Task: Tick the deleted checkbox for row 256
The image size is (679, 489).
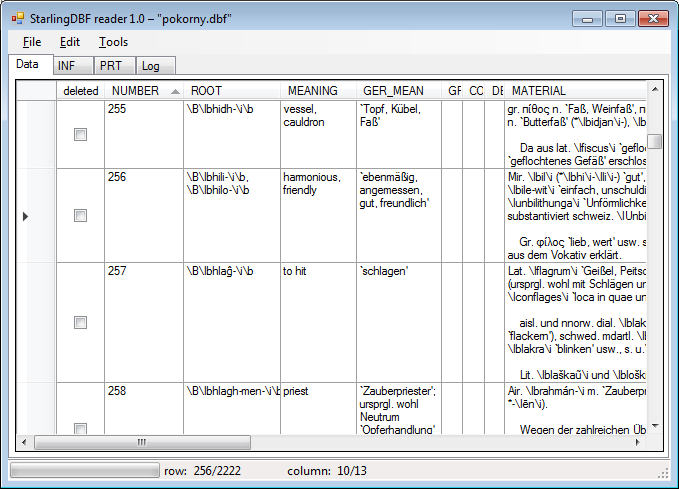Action: [80, 215]
